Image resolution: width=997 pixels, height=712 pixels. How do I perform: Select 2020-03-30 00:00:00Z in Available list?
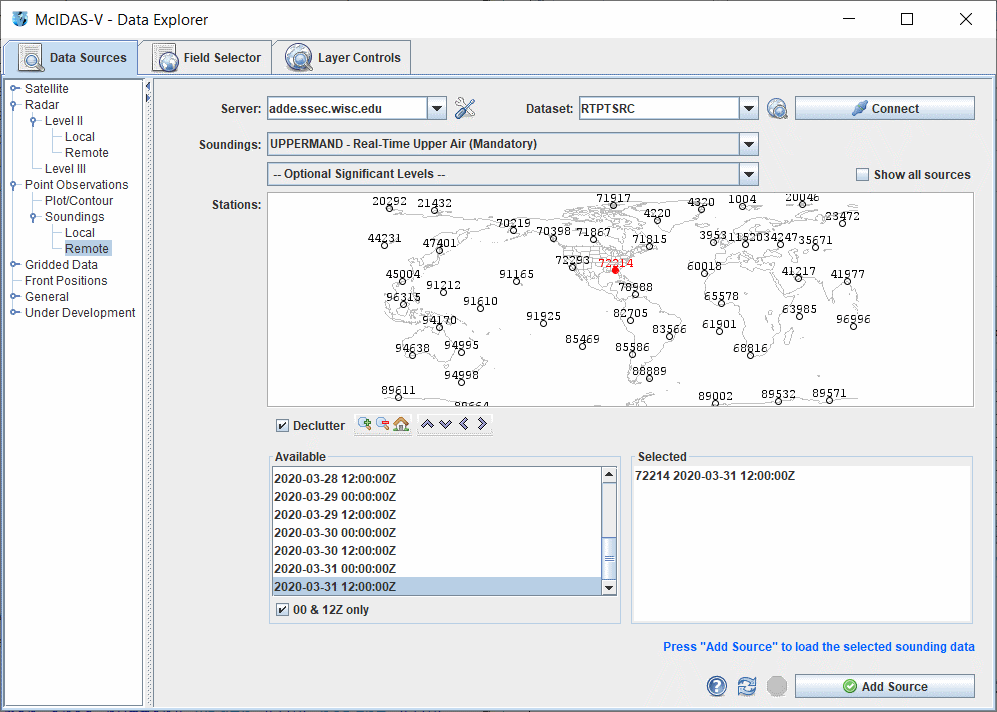pos(335,533)
